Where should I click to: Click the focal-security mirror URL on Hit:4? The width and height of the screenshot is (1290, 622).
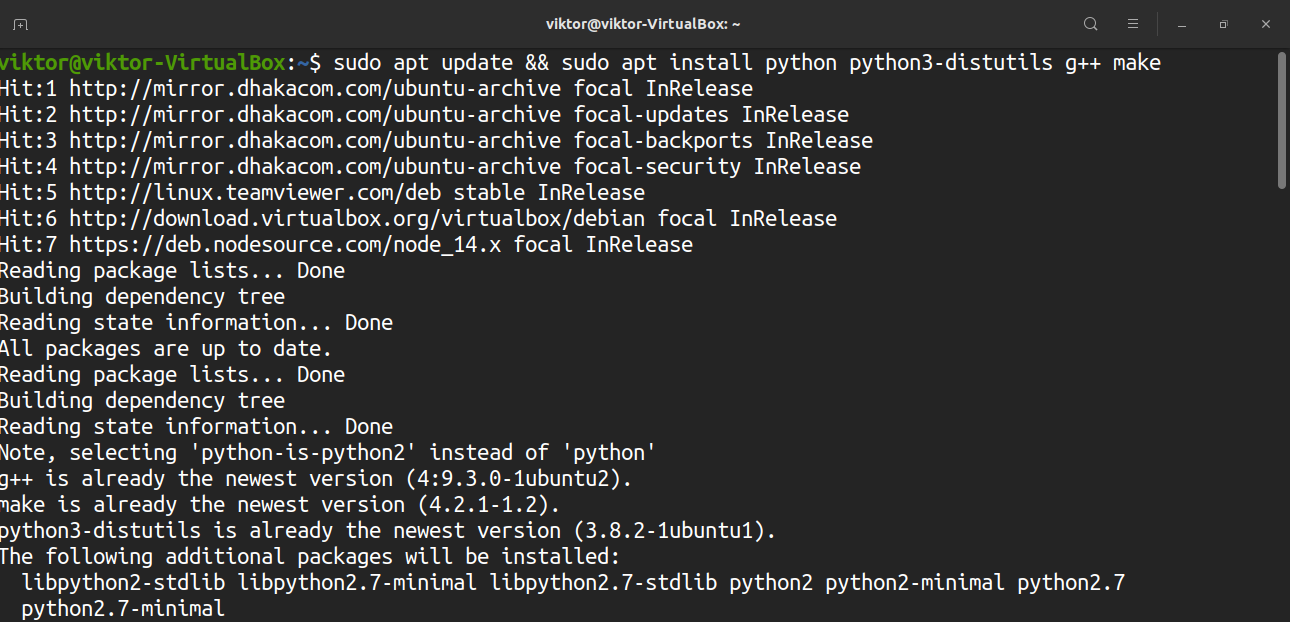[x=315, y=167]
